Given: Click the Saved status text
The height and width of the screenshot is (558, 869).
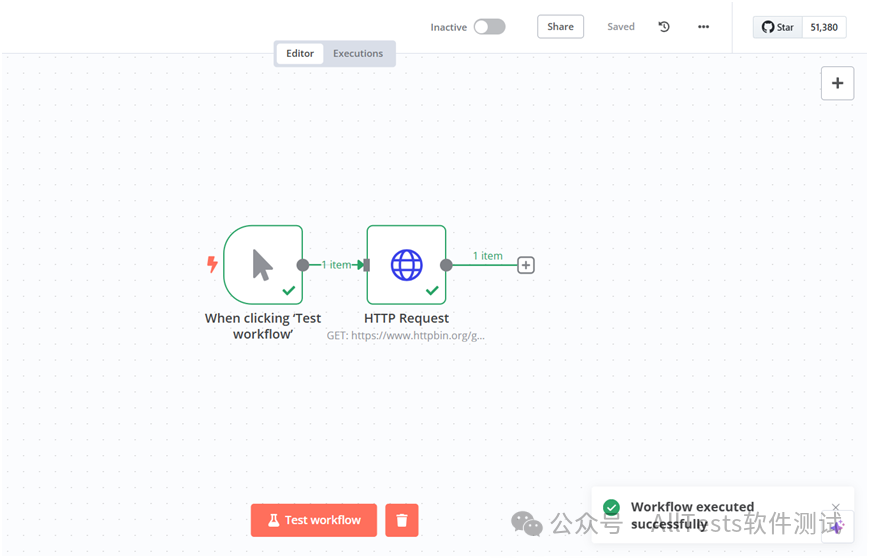Looking at the screenshot, I should tap(621, 27).
